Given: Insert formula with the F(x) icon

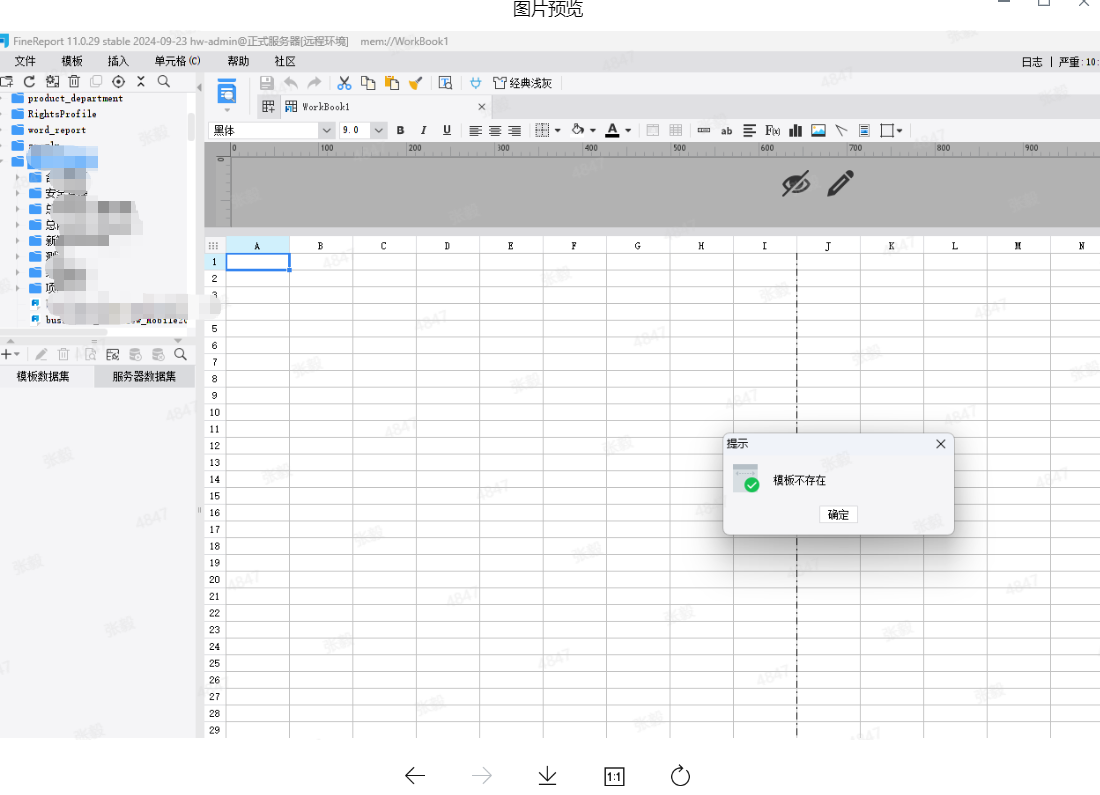Looking at the screenshot, I should point(772,131).
